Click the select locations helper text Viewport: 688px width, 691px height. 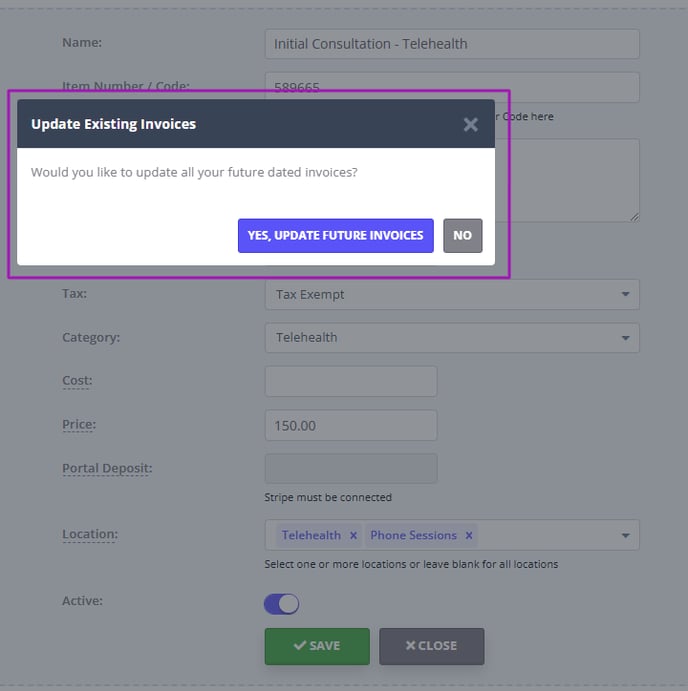click(x=411, y=564)
